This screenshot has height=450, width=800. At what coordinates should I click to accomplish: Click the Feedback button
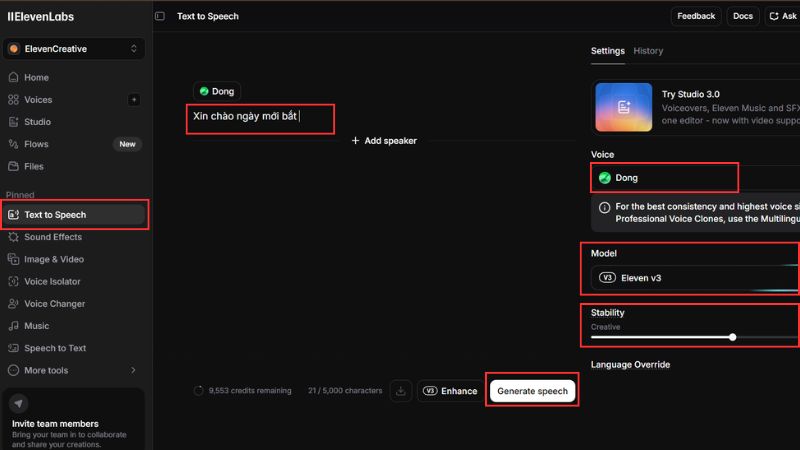[x=696, y=16]
